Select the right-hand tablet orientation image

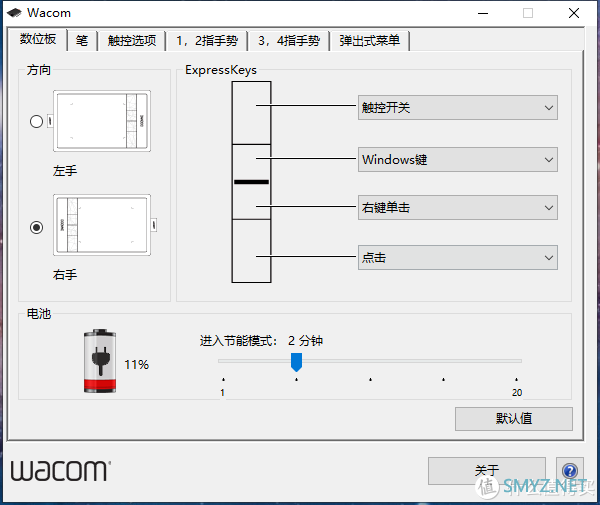pos(101,225)
